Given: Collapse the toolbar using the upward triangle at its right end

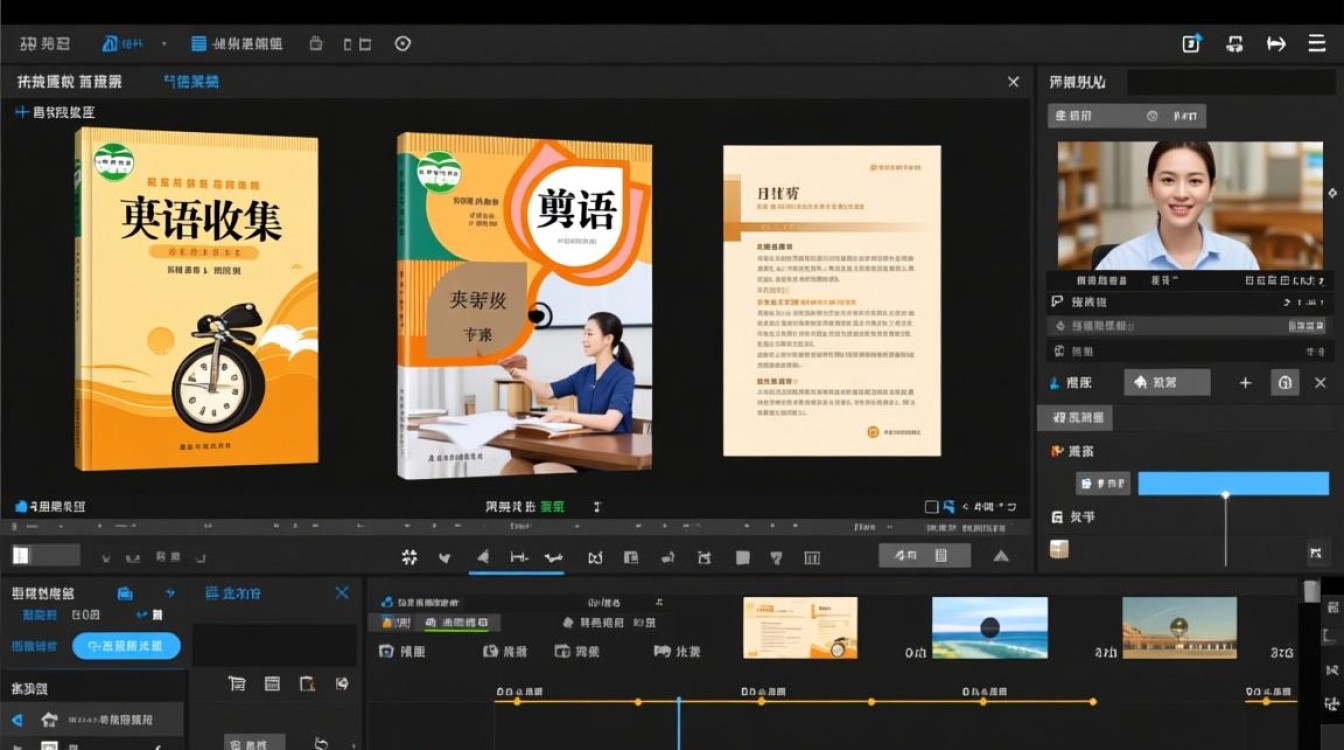Looking at the screenshot, I should pos(1001,555).
